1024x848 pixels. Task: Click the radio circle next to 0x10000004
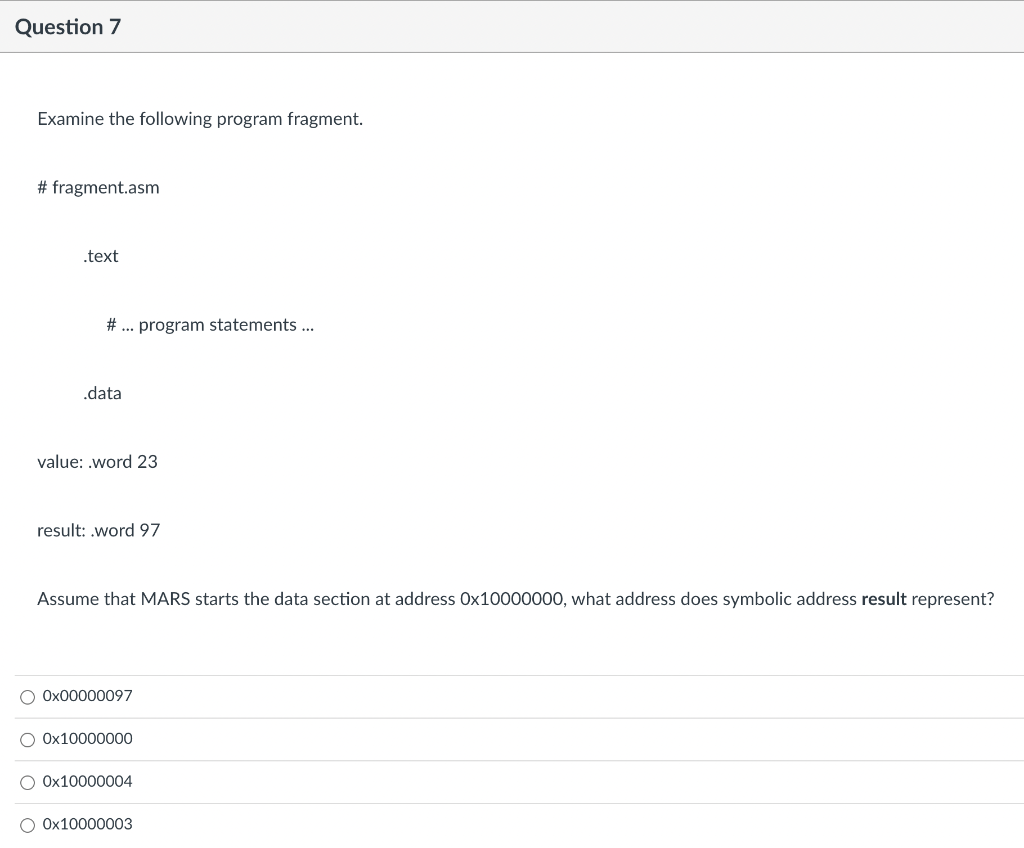coord(27,782)
